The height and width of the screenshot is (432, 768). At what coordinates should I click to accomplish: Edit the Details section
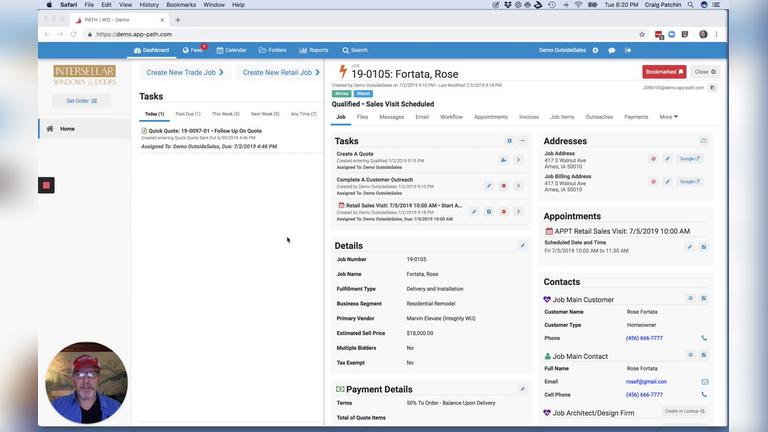click(x=523, y=245)
